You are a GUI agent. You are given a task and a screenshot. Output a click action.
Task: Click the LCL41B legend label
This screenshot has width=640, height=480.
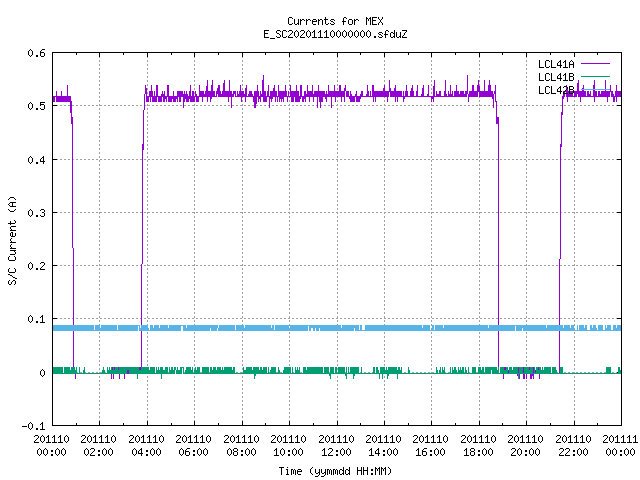[x=556, y=77]
